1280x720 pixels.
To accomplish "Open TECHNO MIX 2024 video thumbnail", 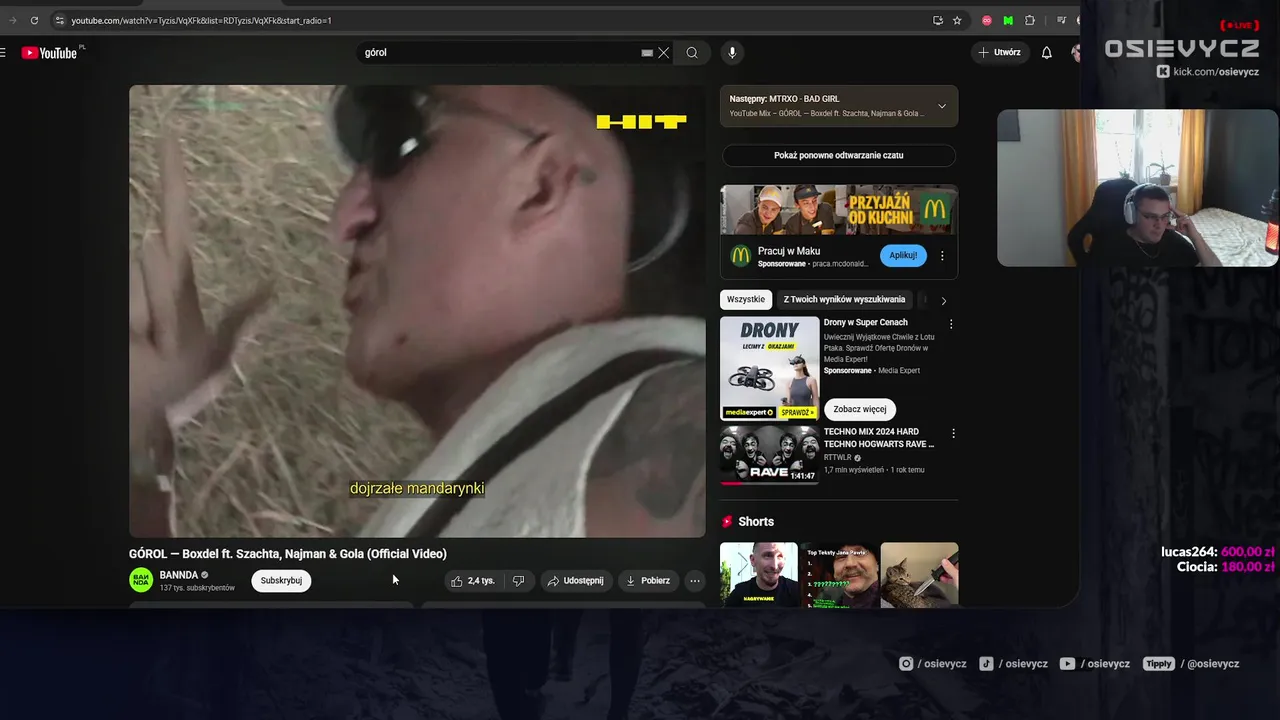I will (x=769, y=455).
